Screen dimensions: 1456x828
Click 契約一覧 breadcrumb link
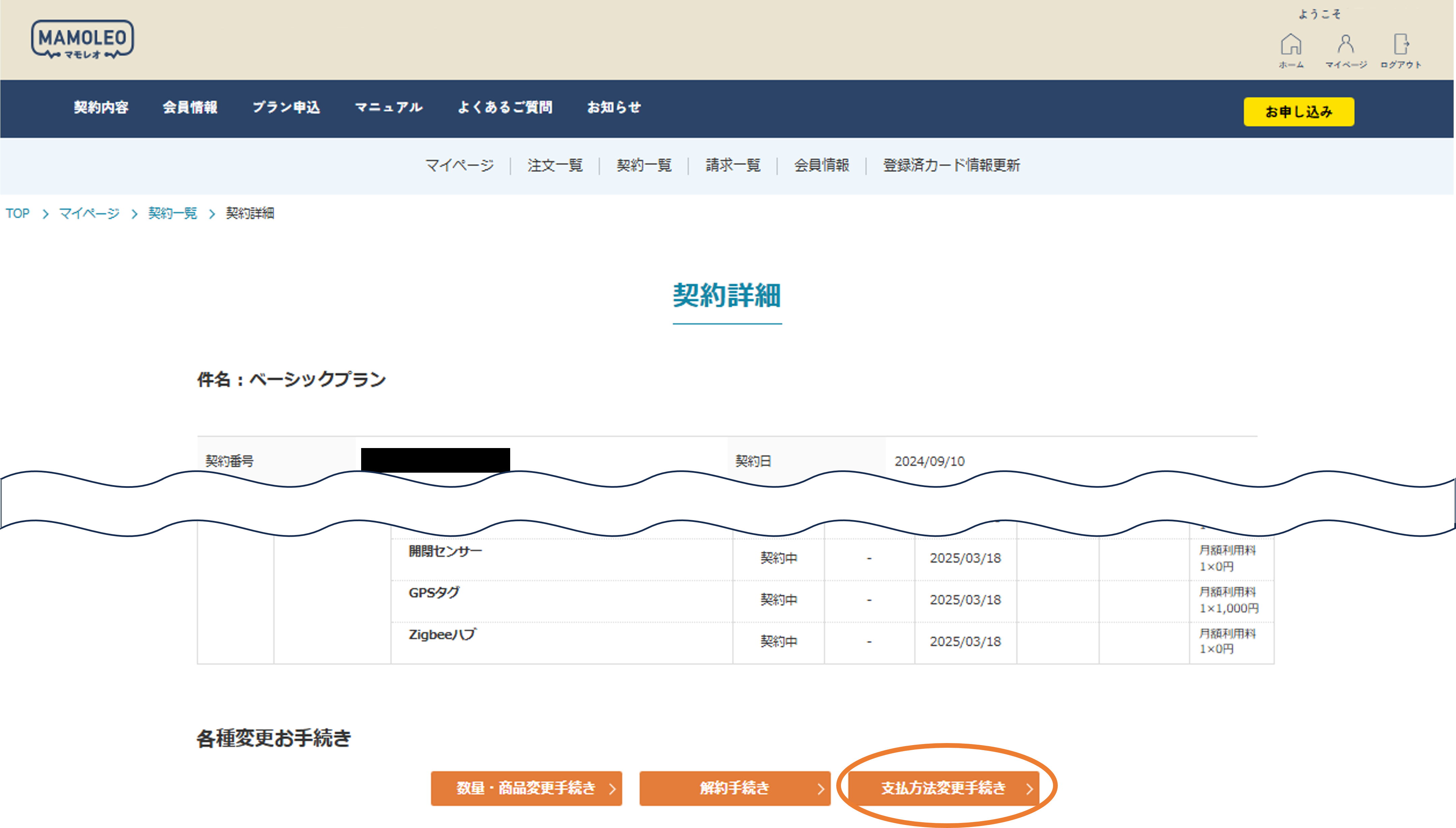pos(172,213)
